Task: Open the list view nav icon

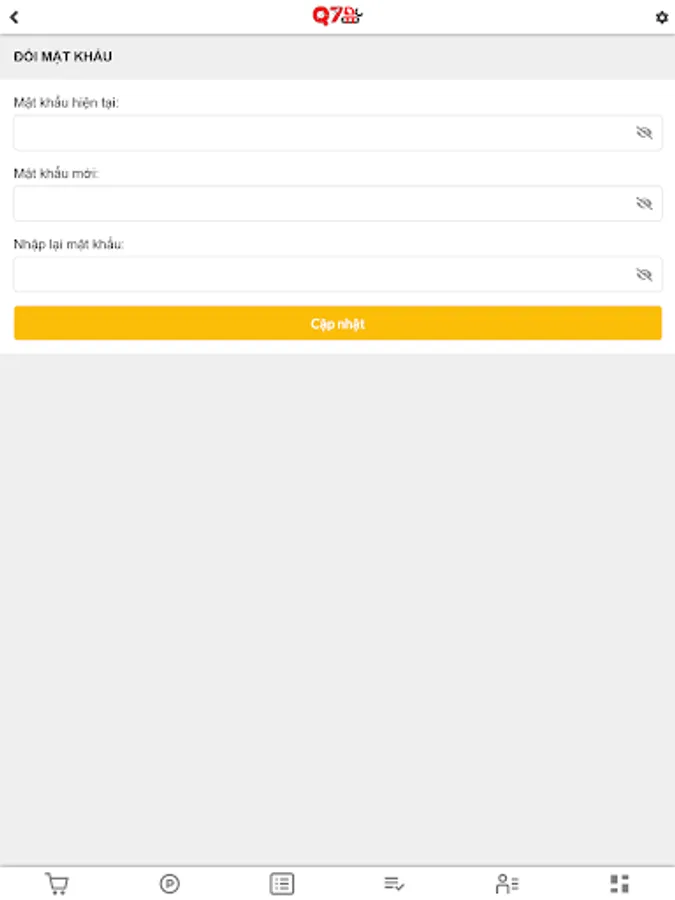Action: (x=282, y=883)
